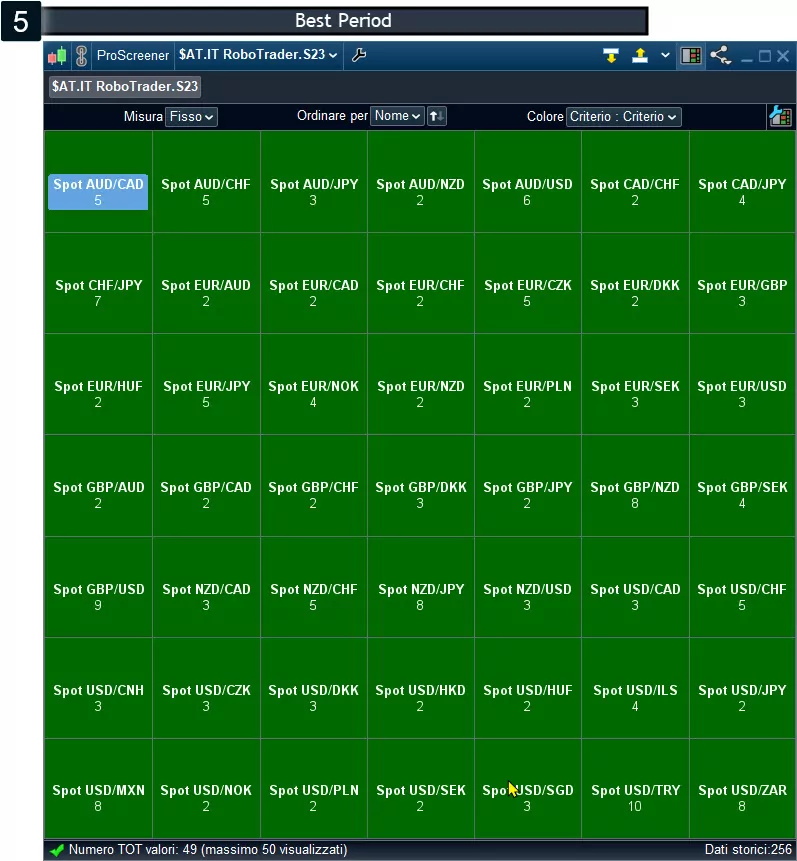The image size is (797, 861).
Task: Click the Spot AUD/NZD cell
Action: 420,181
